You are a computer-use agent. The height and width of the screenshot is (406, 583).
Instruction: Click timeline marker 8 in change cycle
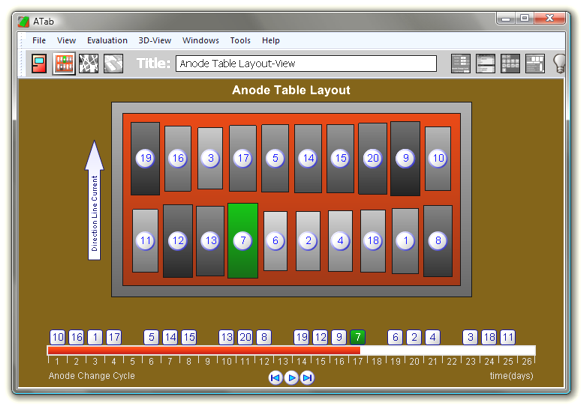264,337
